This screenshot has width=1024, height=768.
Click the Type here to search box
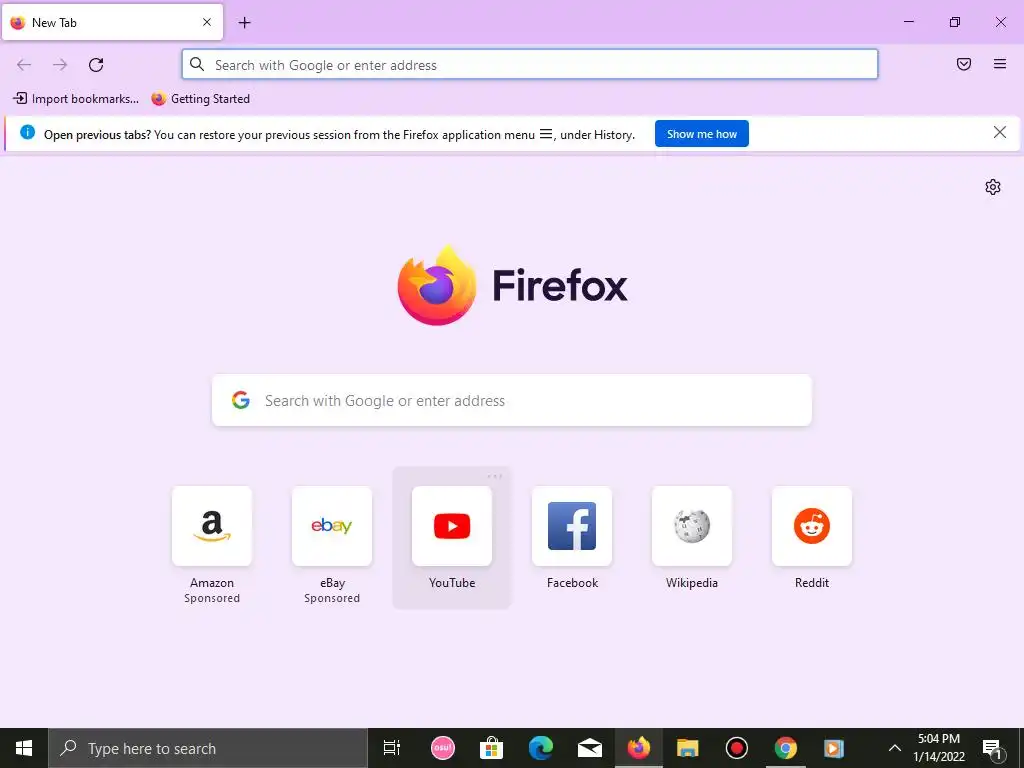pos(208,748)
